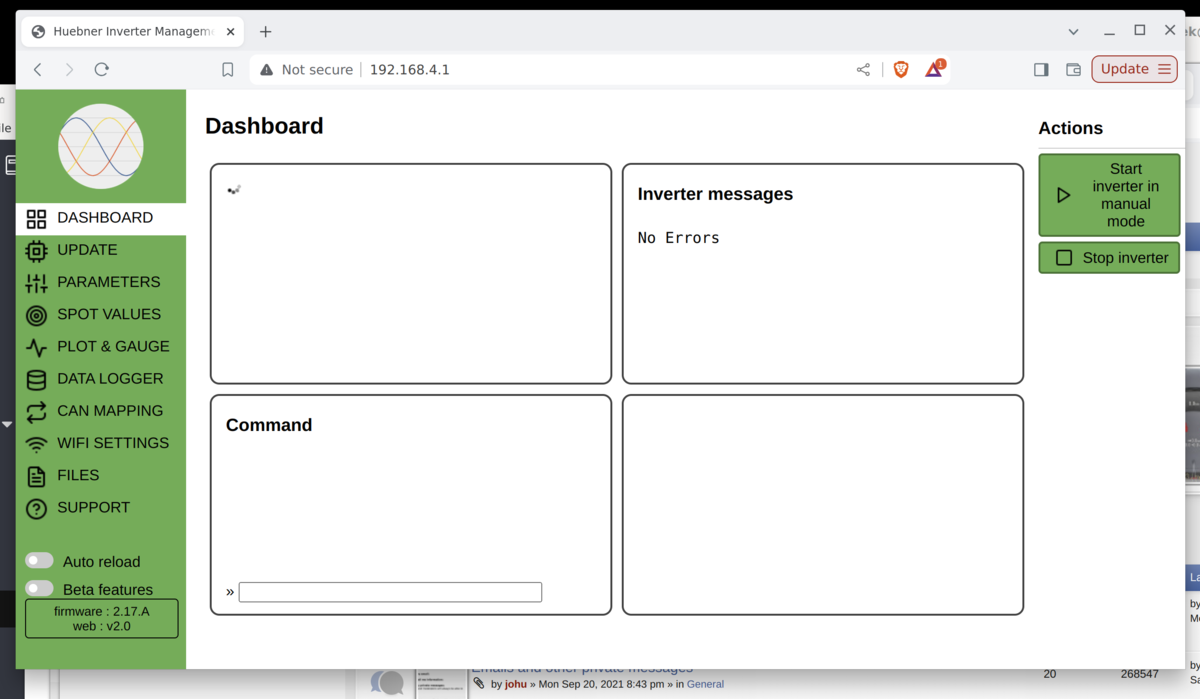
Task: Open the Brave wallet icon
Action: pos(1073,69)
